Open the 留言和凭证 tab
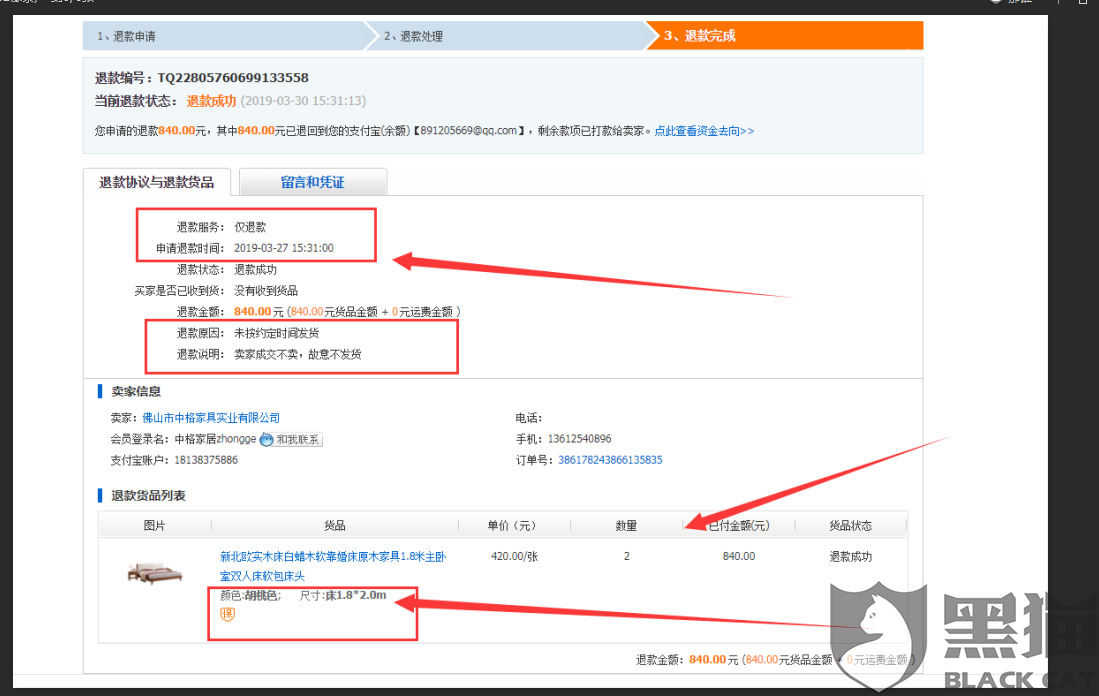 click(x=313, y=182)
